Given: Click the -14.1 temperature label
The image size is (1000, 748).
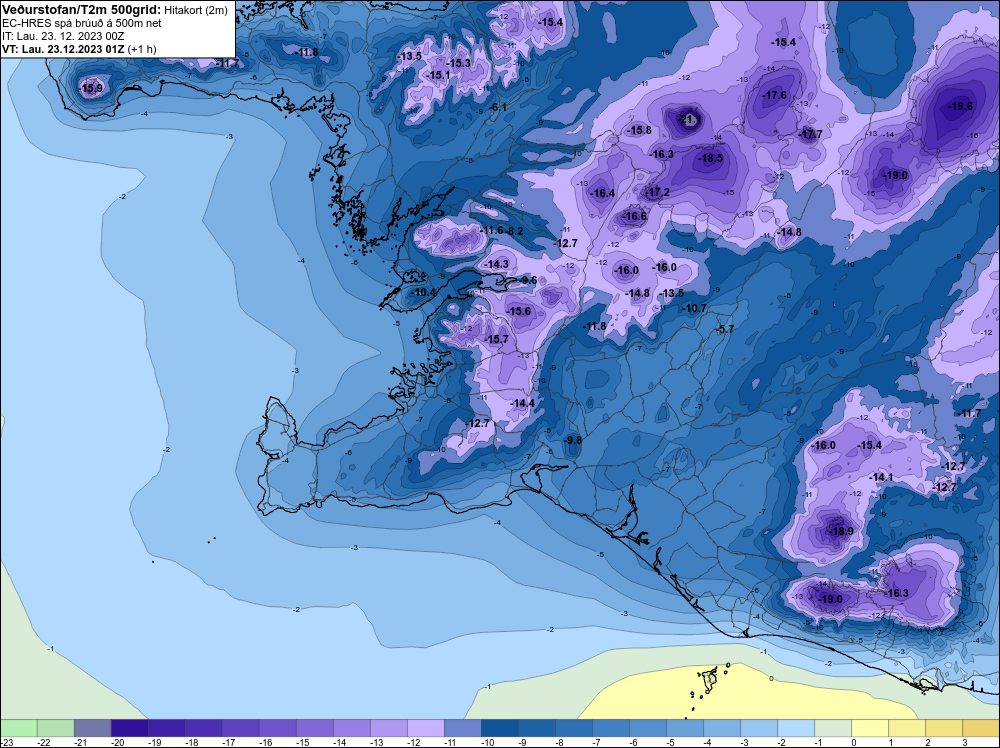Looking at the screenshot, I should click(881, 478).
